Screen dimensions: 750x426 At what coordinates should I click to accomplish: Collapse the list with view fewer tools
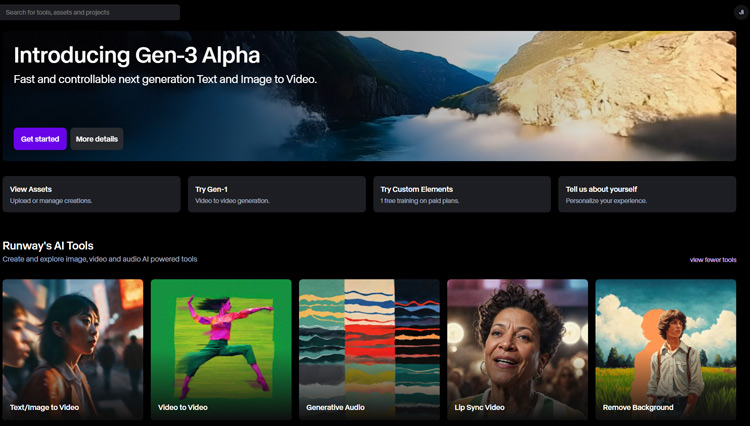pyautogui.click(x=712, y=260)
